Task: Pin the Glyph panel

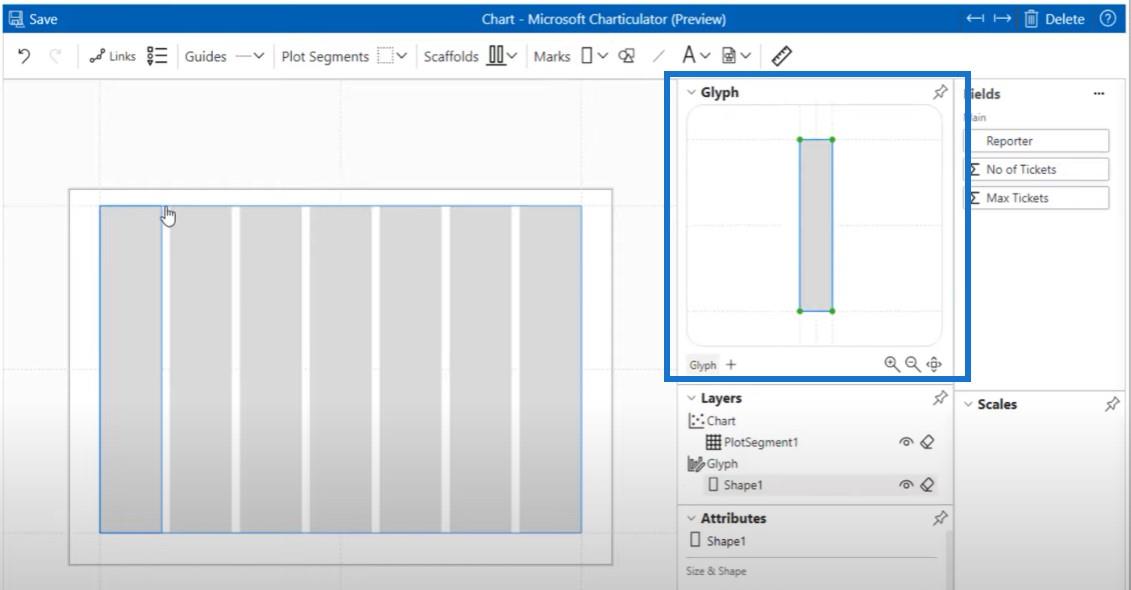Action: (940, 92)
